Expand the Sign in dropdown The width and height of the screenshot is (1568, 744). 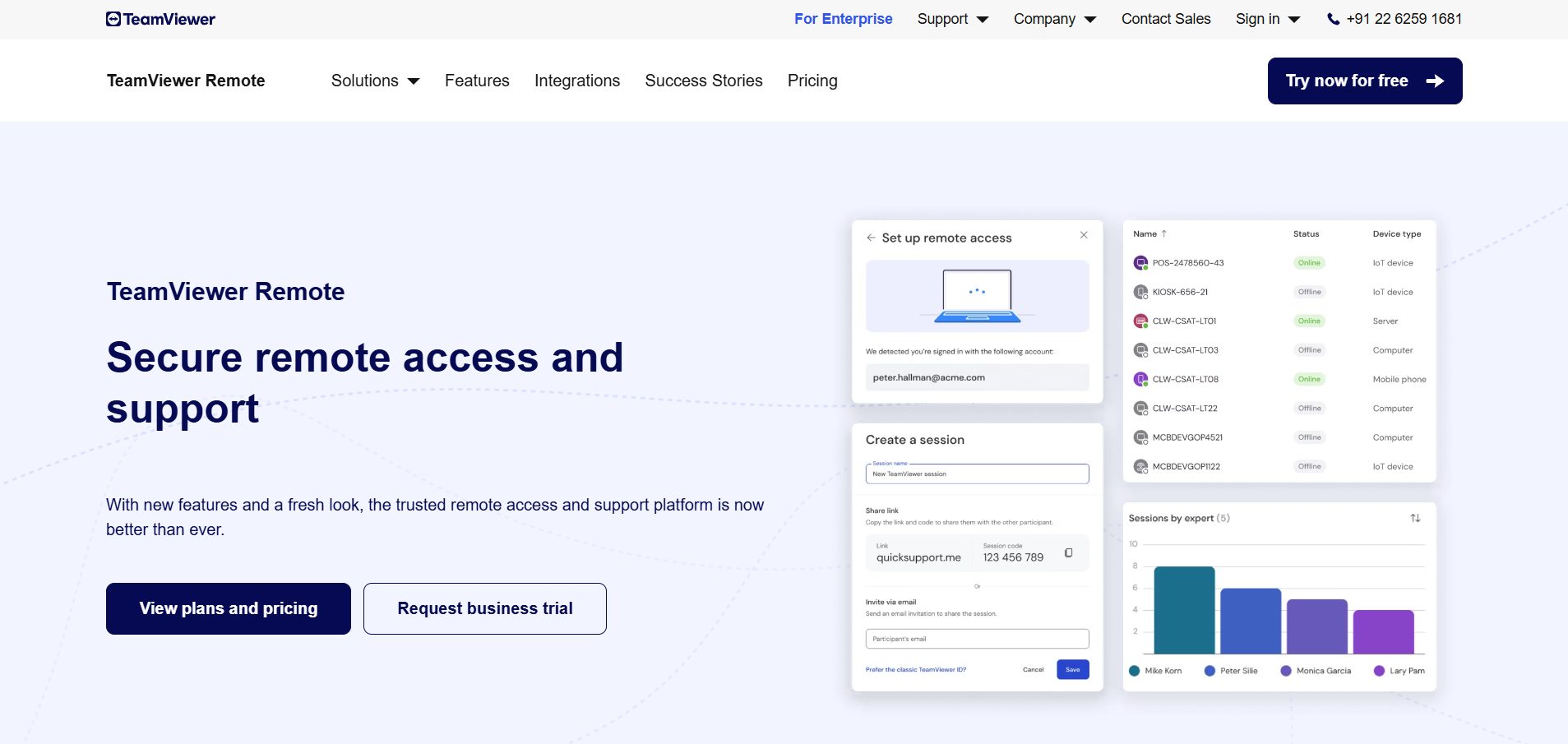pyautogui.click(x=1268, y=19)
